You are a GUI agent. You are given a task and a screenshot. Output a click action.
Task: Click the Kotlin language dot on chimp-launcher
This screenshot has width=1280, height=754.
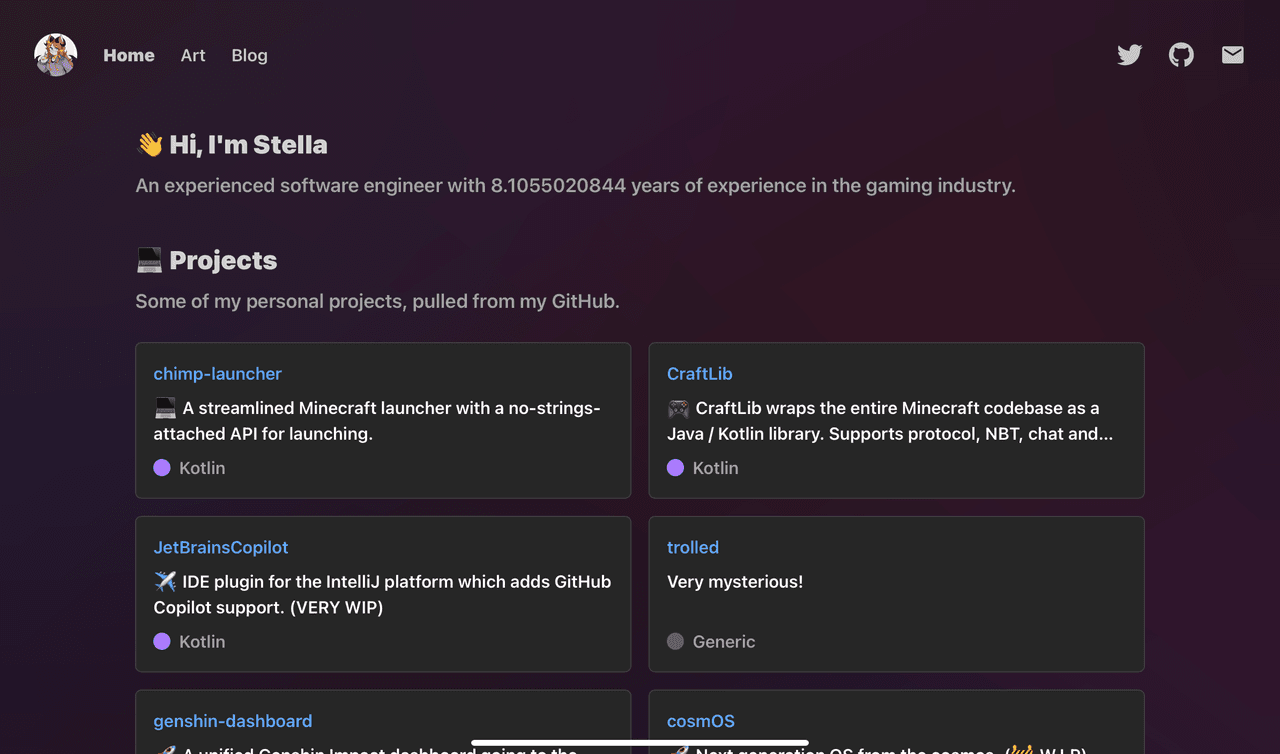pos(162,468)
